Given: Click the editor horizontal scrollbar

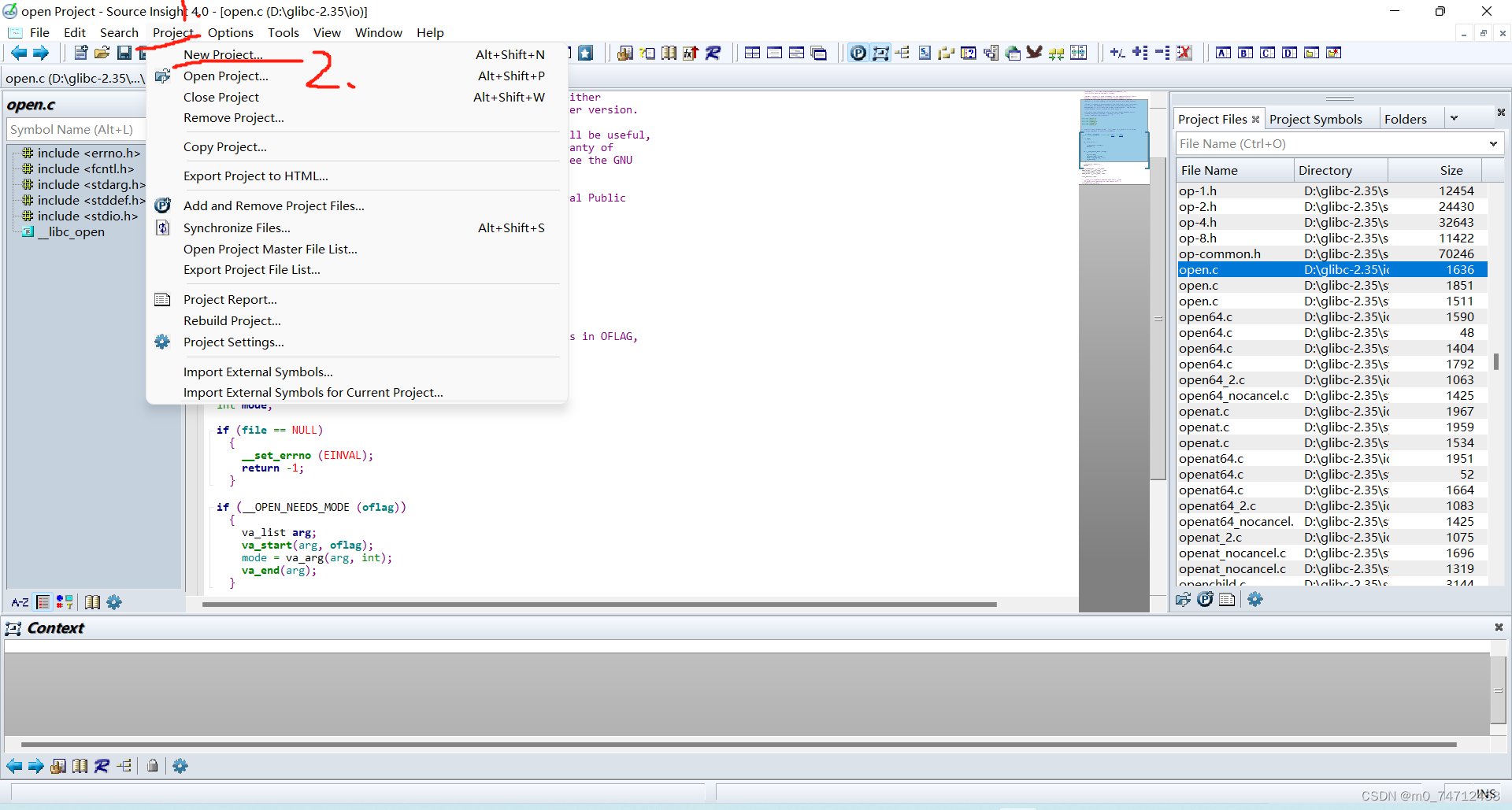Looking at the screenshot, I should [x=599, y=605].
